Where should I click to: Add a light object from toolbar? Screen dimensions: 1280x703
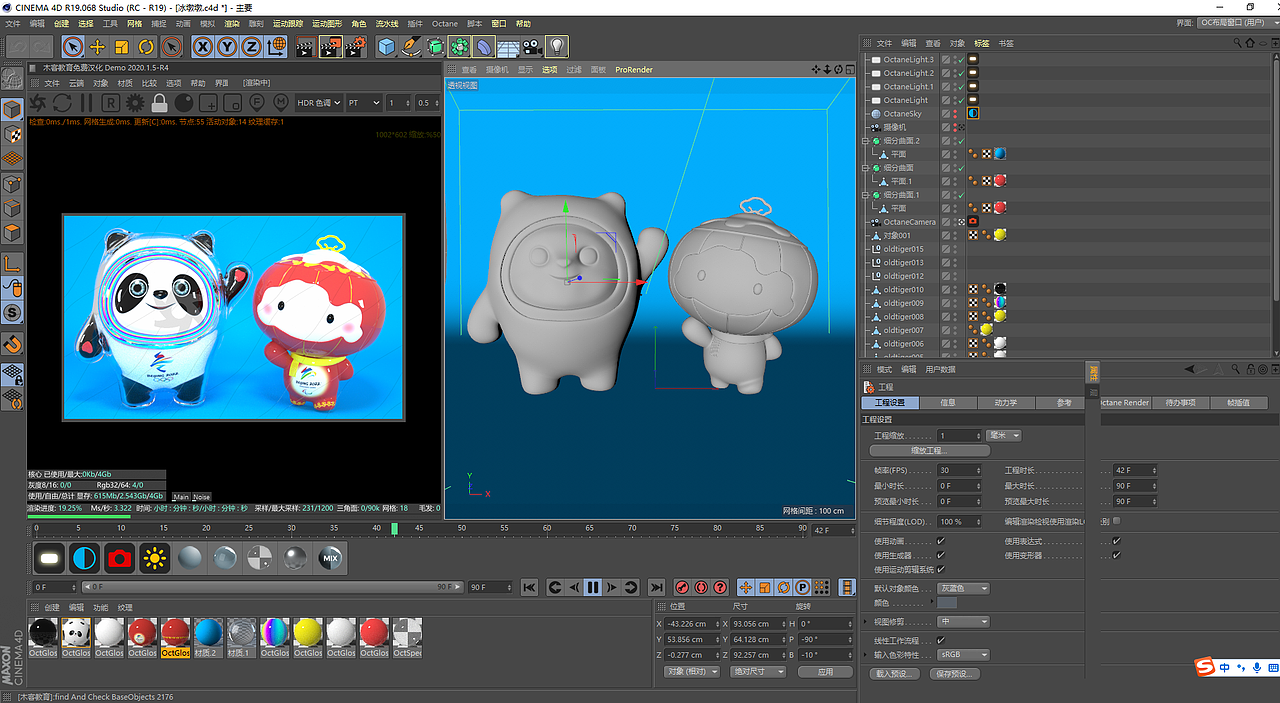point(557,46)
